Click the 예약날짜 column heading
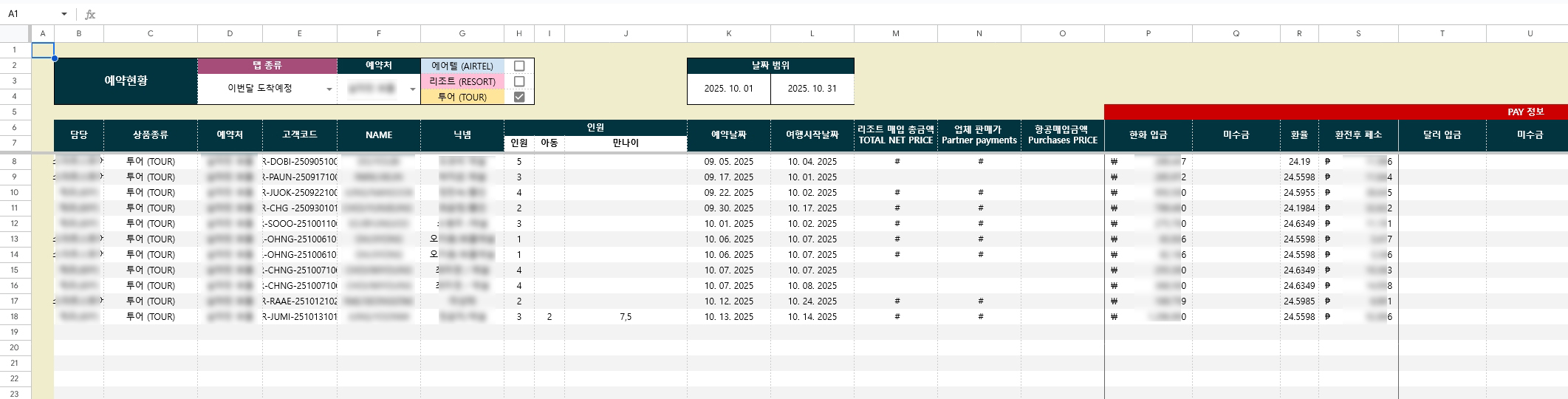Image resolution: width=1568 pixels, height=399 pixels. pyautogui.click(x=729, y=135)
